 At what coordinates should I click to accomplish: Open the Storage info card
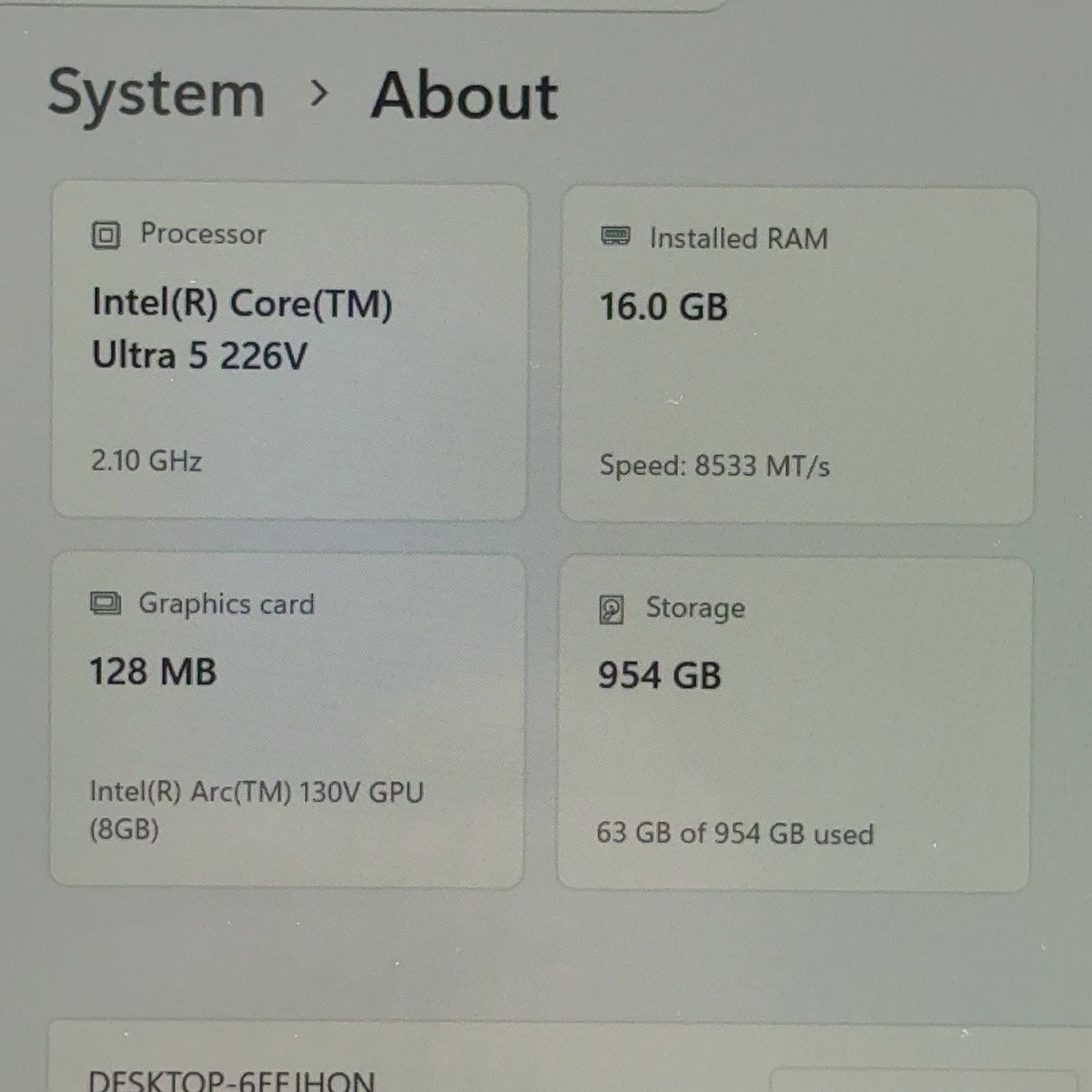(794, 723)
